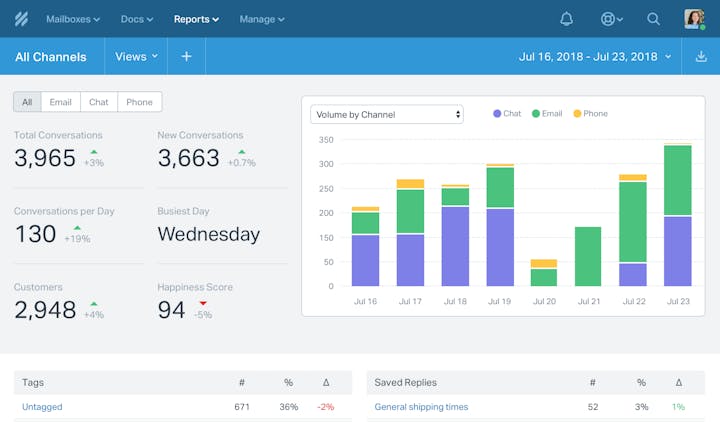Click the Help Scout logo icon

[20, 19]
